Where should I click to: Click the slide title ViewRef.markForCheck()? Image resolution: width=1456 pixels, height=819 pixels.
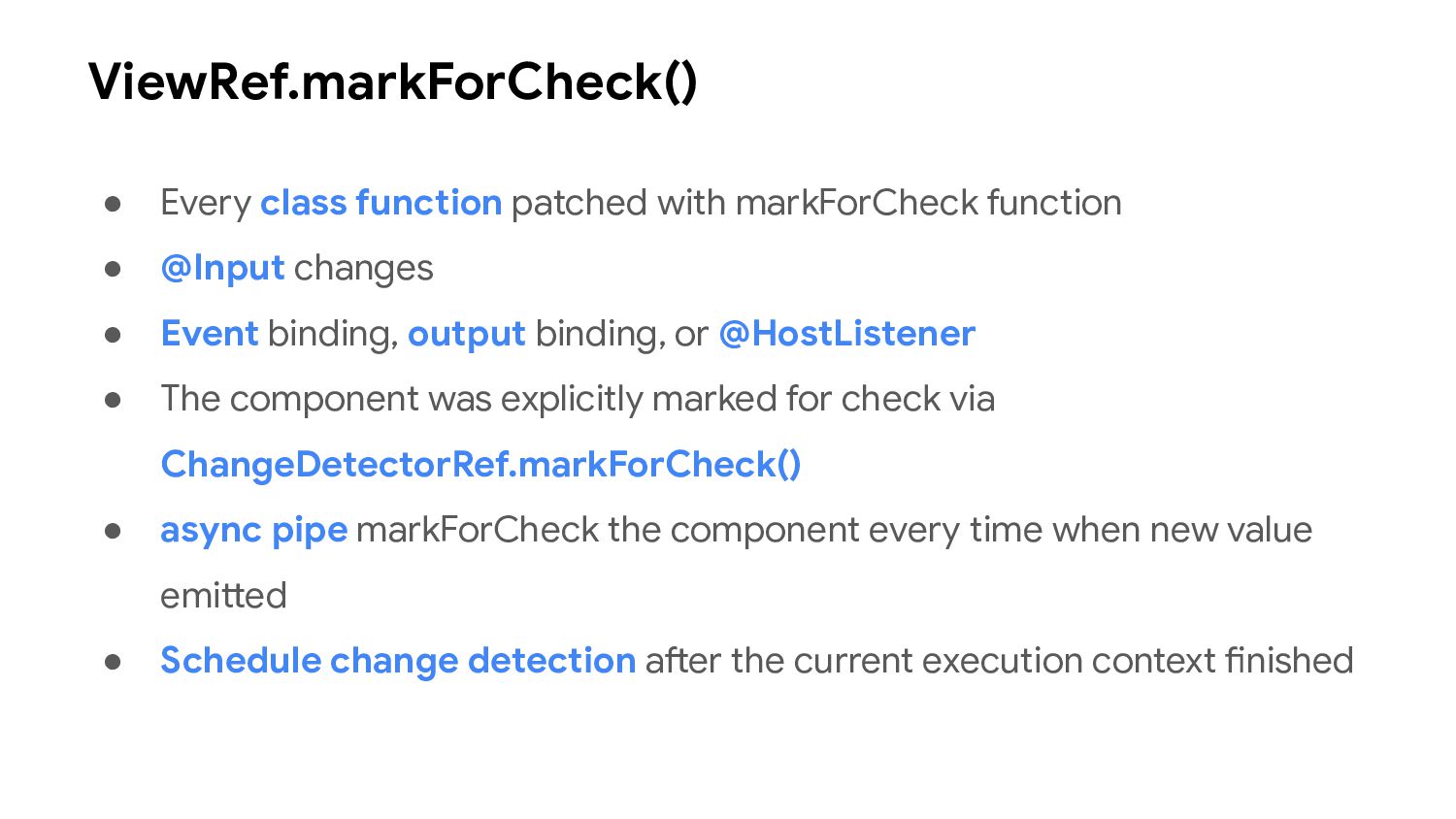pyautogui.click(x=393, y=82)
